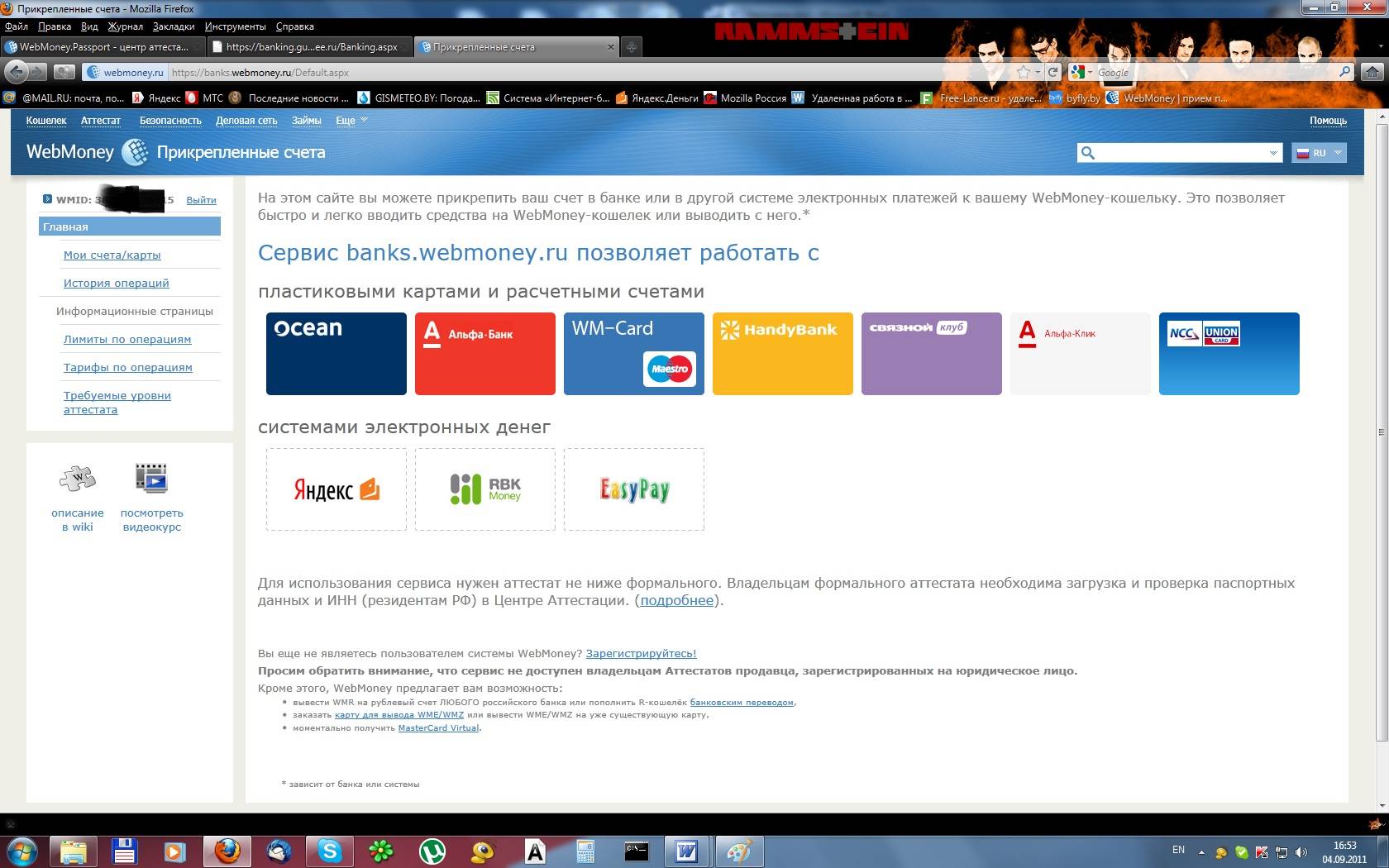Click the Выйти logout link
Viewport: 1389px width, 868px height.
tap(201, 200)
